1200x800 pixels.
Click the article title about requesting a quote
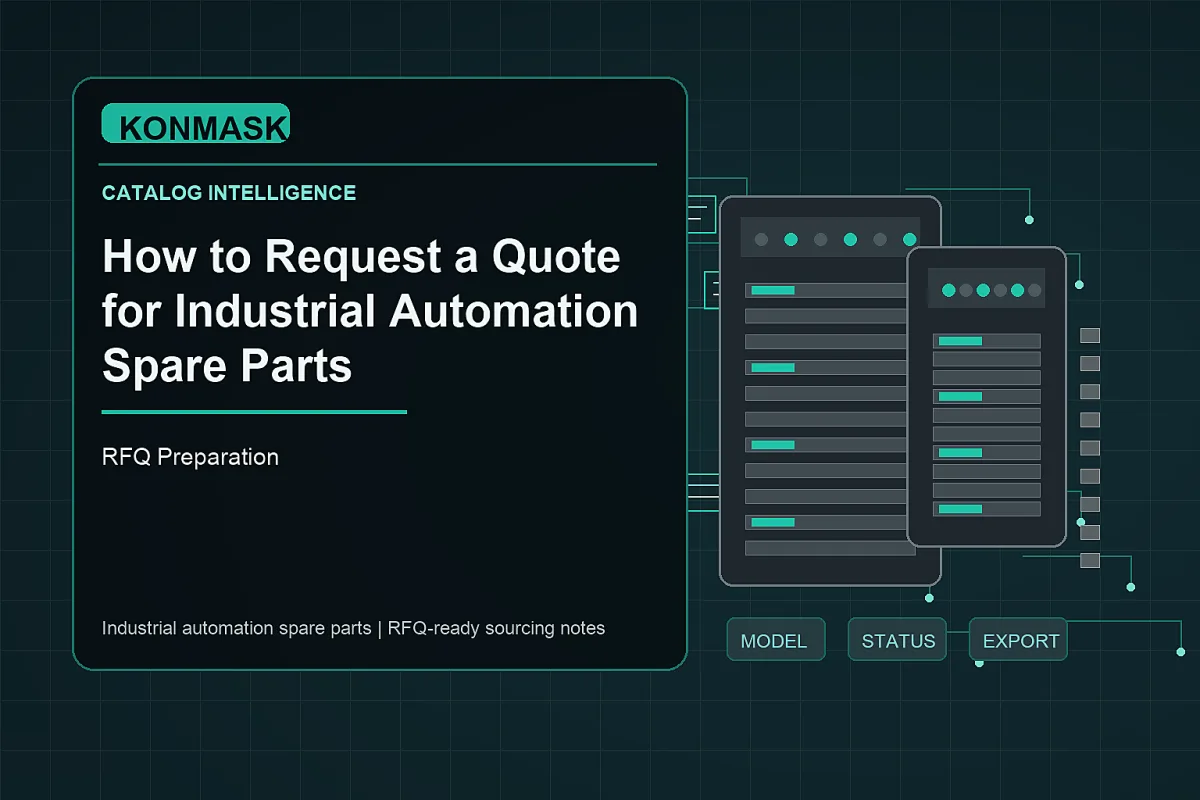(x=370, y=312)
